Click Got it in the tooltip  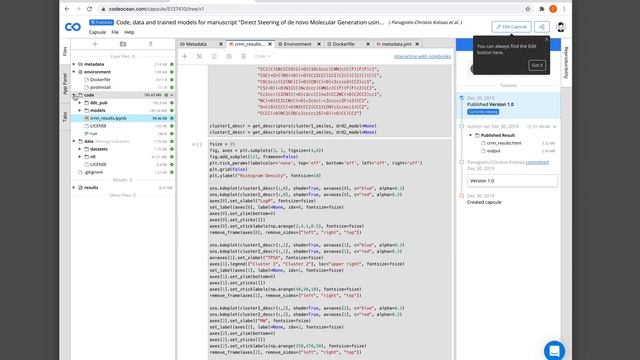537,65
